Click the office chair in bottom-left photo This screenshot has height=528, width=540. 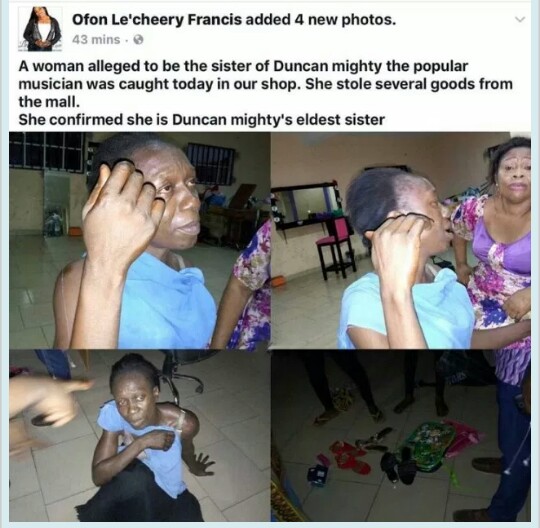point(183,374)
